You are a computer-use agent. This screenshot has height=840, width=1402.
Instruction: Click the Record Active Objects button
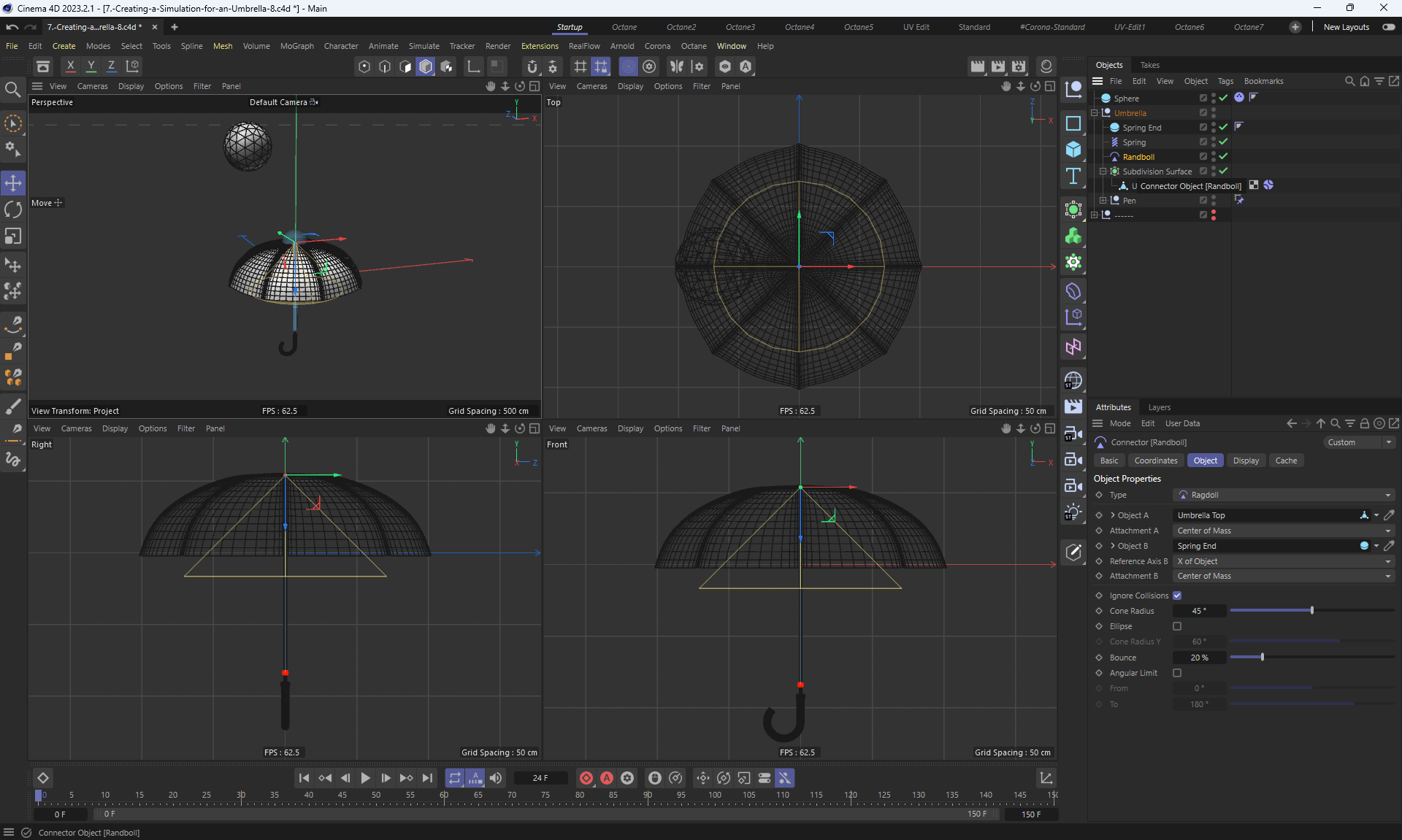coord(586,778)
